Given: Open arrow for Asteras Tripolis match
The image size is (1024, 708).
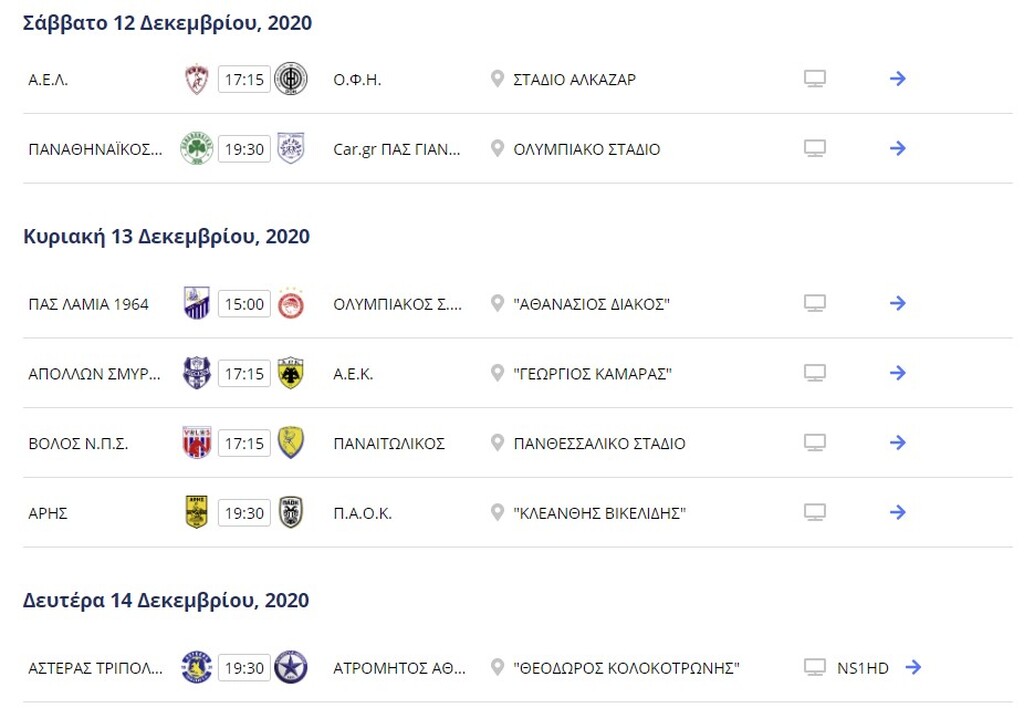Looking at the screenshot, I should coord(914,667).
